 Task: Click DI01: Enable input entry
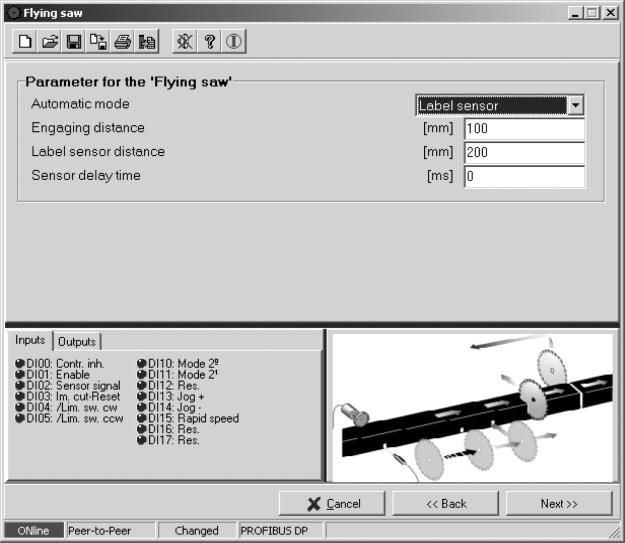(53, 375)
